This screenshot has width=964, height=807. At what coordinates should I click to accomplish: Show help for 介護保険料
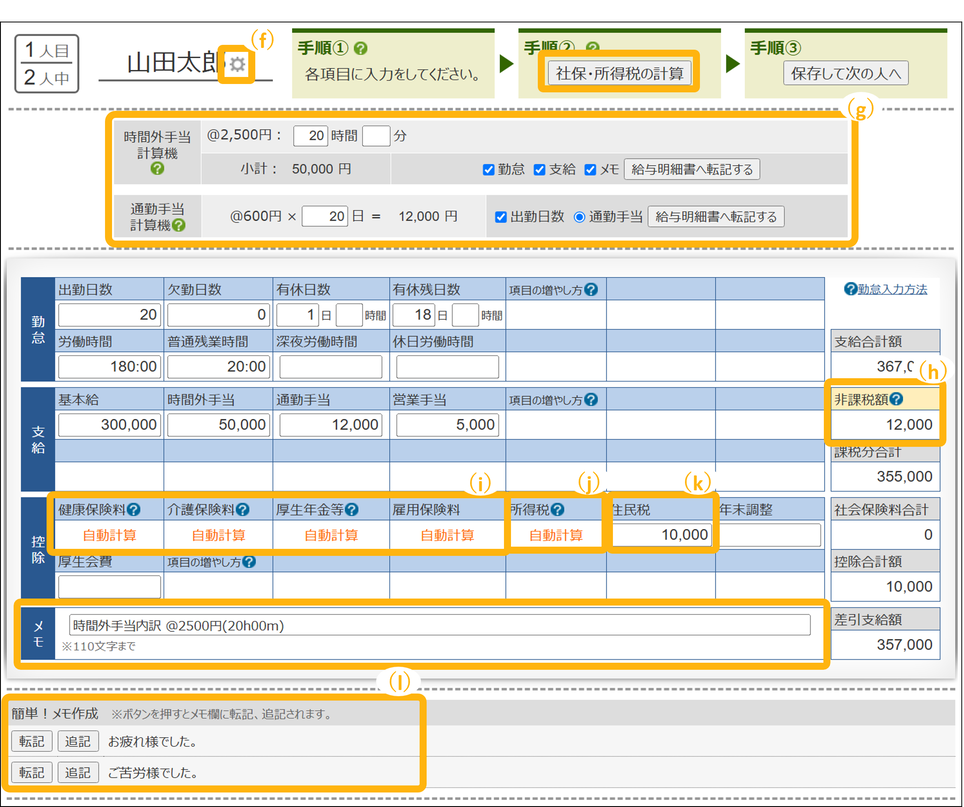(x=242, y=509)
